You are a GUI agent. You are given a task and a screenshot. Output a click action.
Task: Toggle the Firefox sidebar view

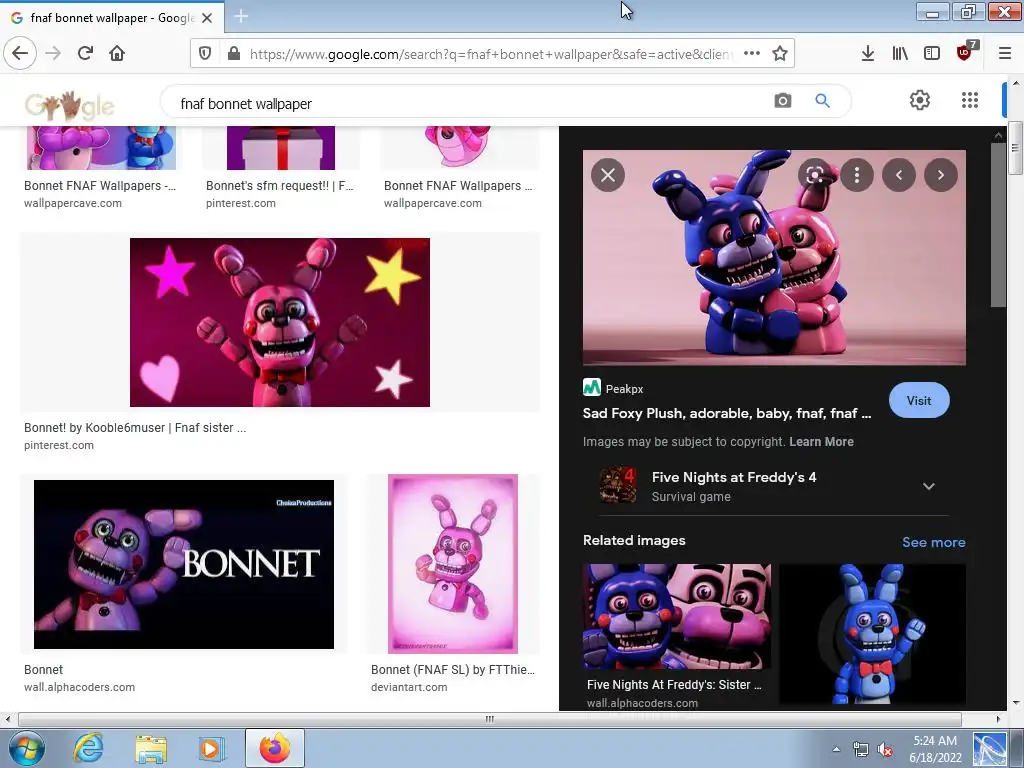932,54
